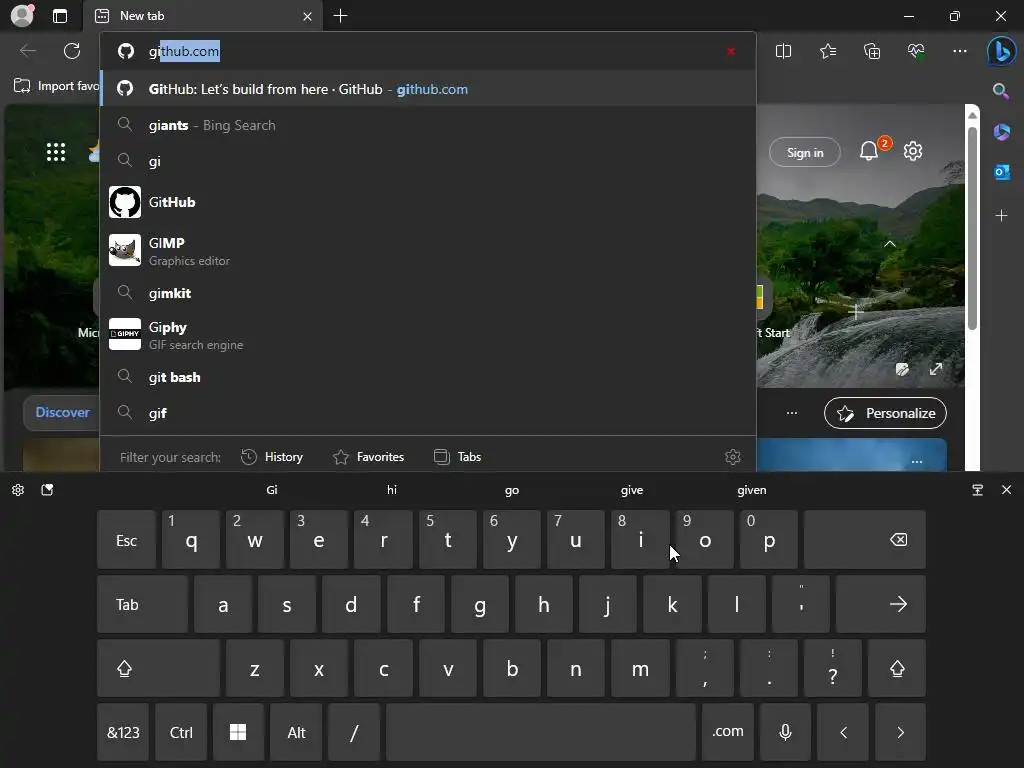Viewport: 1024px width, 768px height.
Task: Refresh the current page
Action: click(x=72, y=51)
